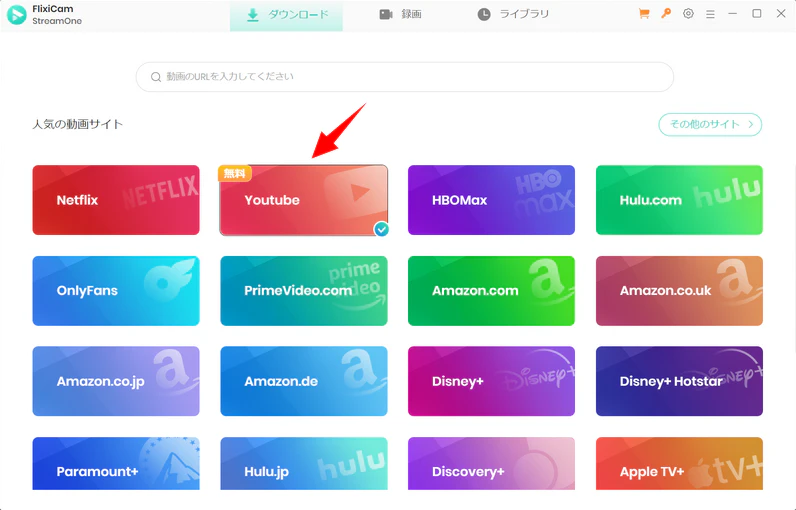Choose the Amazon.co.jp site tile
796x510 pixels.
116,381
